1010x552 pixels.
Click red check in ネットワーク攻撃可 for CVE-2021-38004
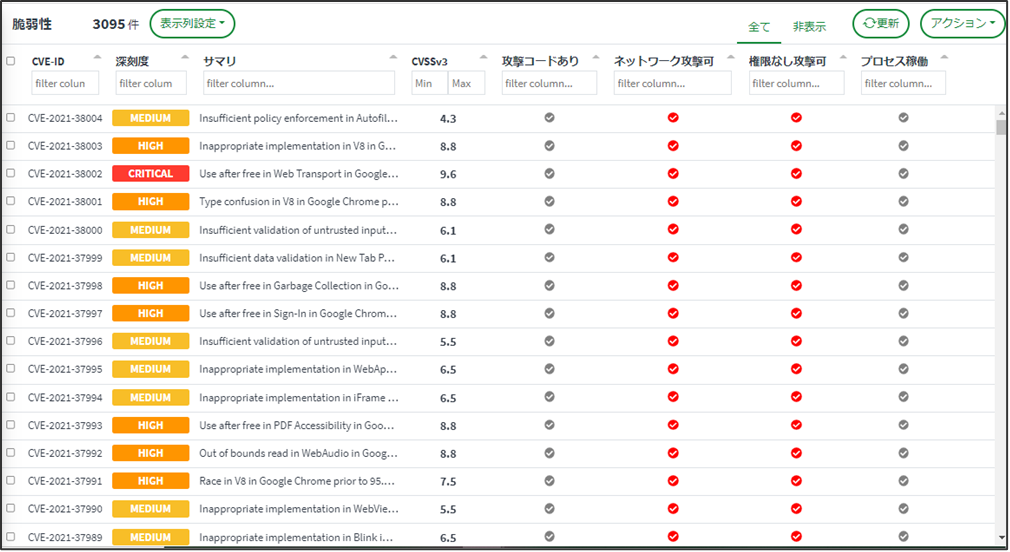[673, 118]
